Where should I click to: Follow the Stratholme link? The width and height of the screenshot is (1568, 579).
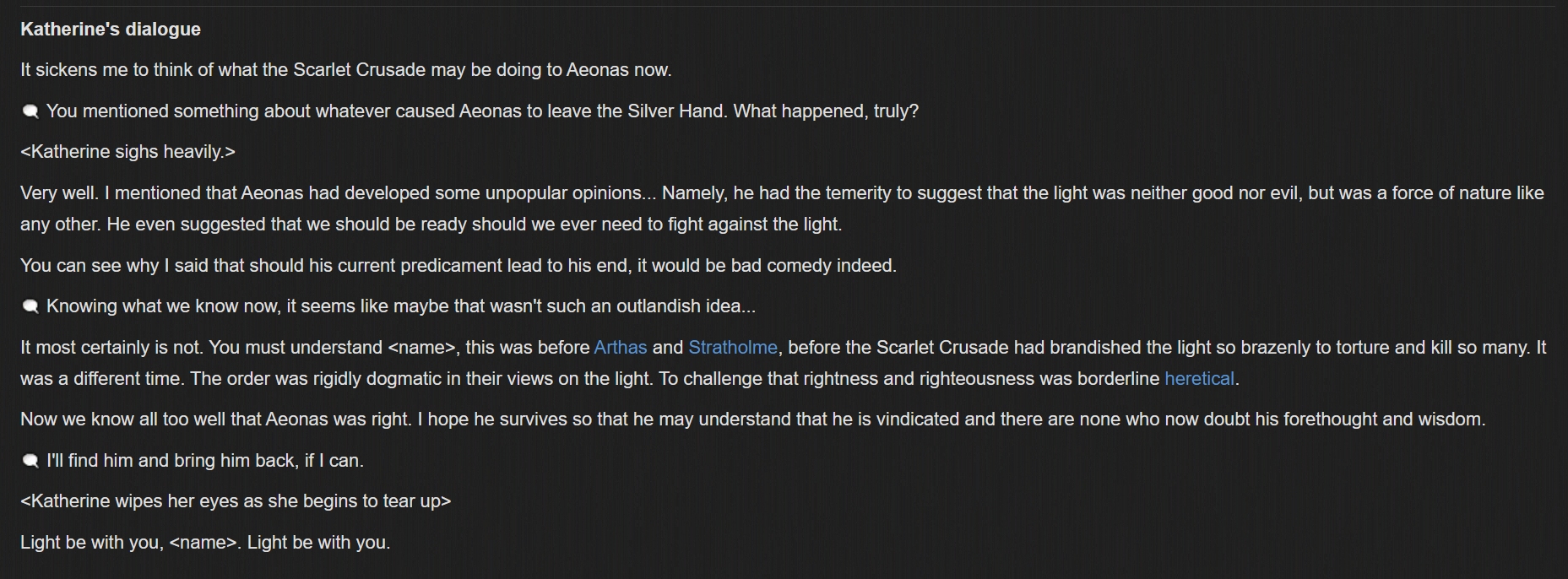pos(732,347)
